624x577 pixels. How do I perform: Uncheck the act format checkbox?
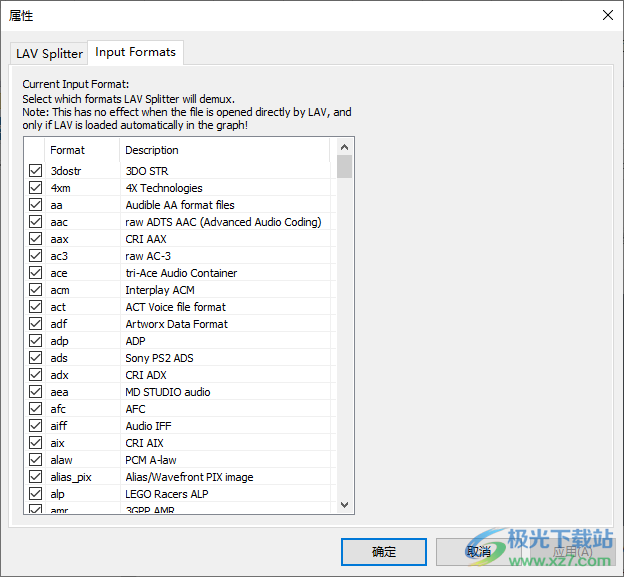coord(35,307)
